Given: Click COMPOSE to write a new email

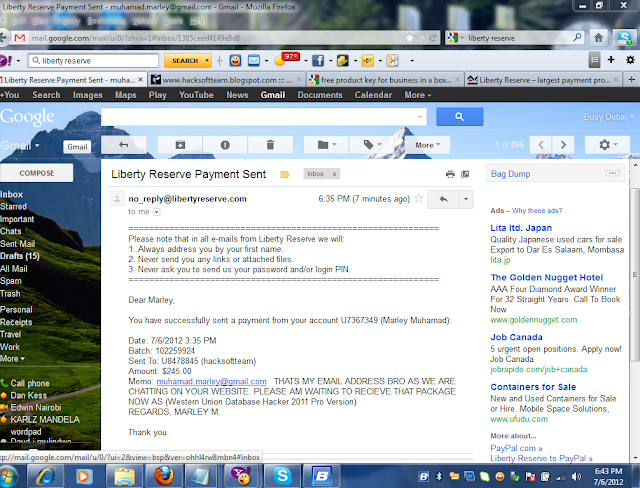Looking at the screenshot, I should (37, 173).
